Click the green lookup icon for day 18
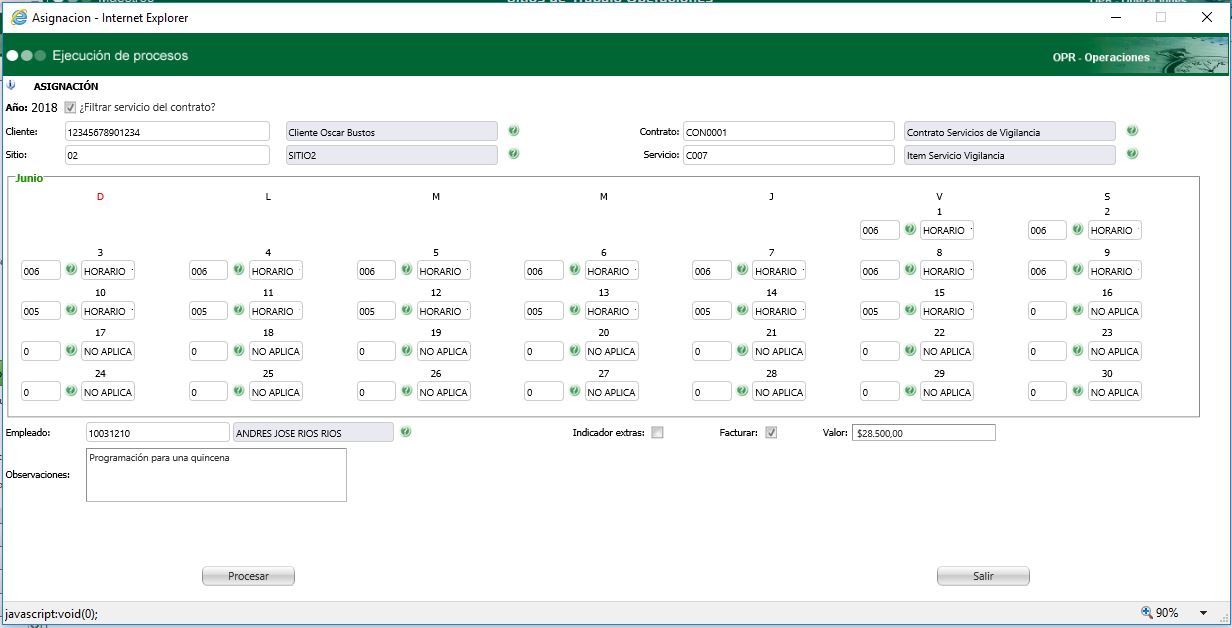This screenshot has height=628, width=1232. [239, 351]
